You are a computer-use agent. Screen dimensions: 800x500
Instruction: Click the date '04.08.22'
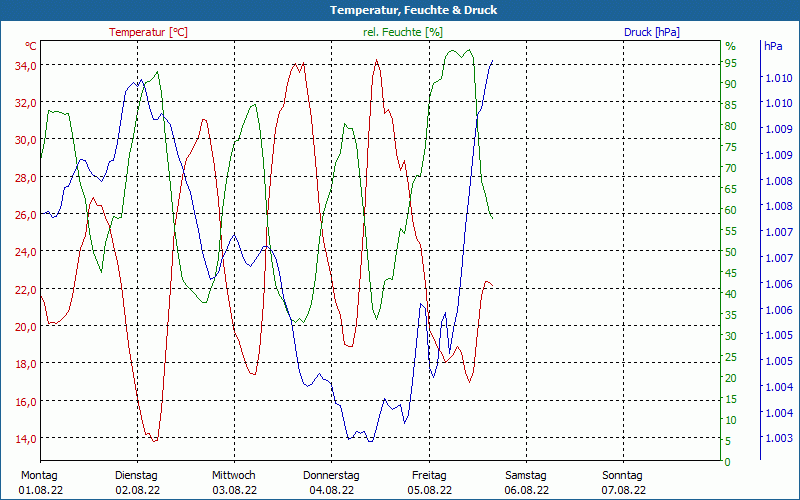click(x=332, y=490)
